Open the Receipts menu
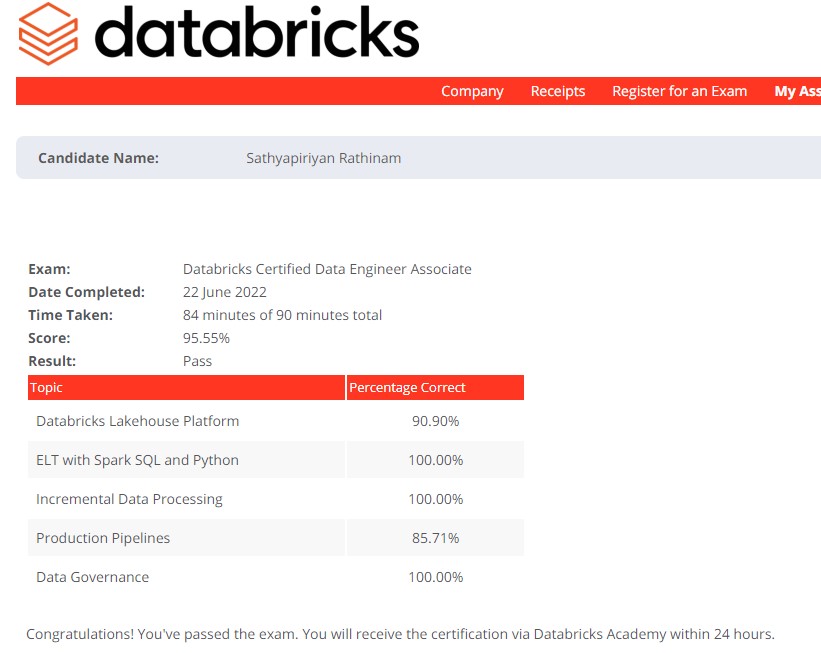The image size is (821, 653). pyautogui.click(x=557, y=91)
